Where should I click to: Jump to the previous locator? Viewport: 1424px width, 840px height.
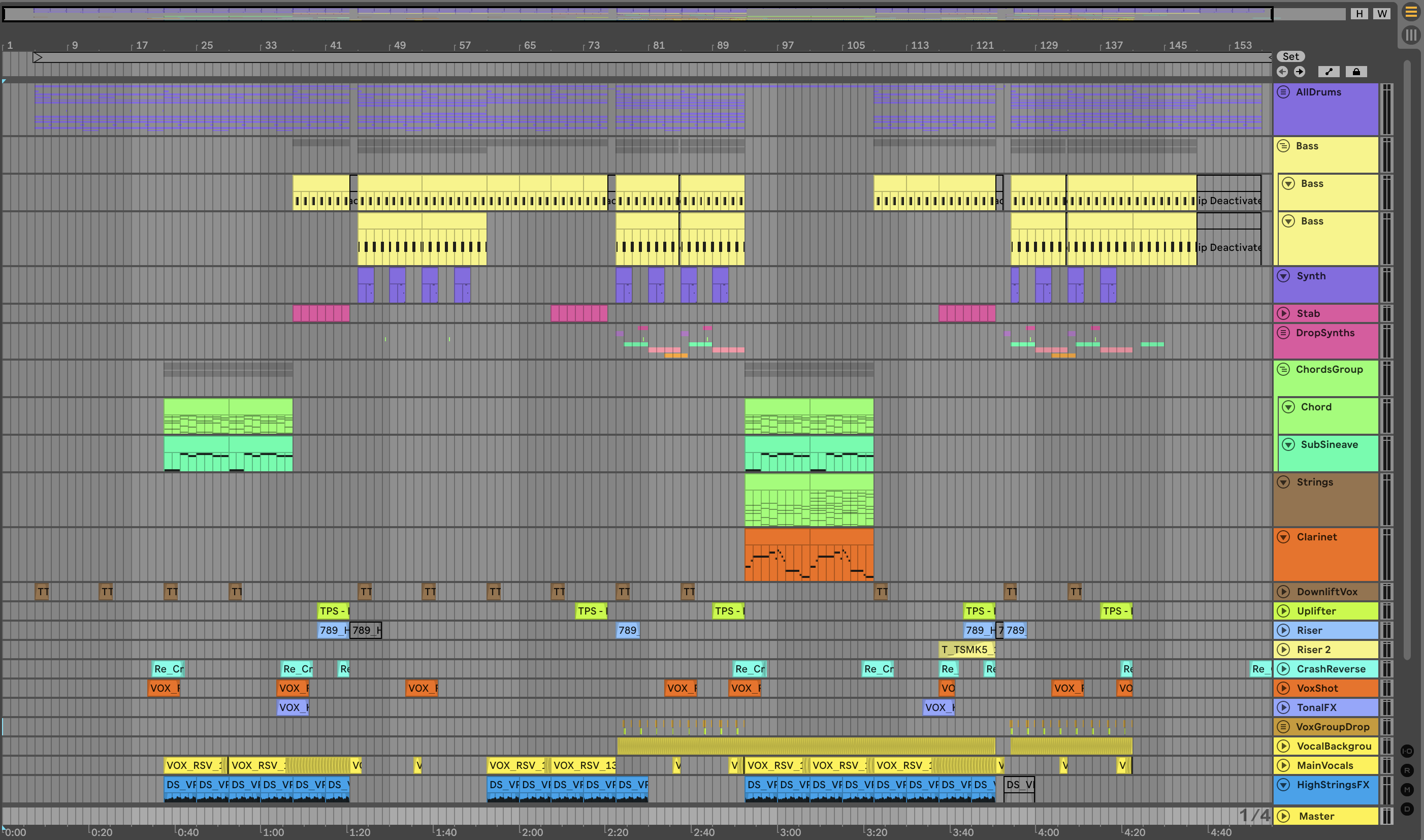pyautogui.click(x=1282, y=72)
